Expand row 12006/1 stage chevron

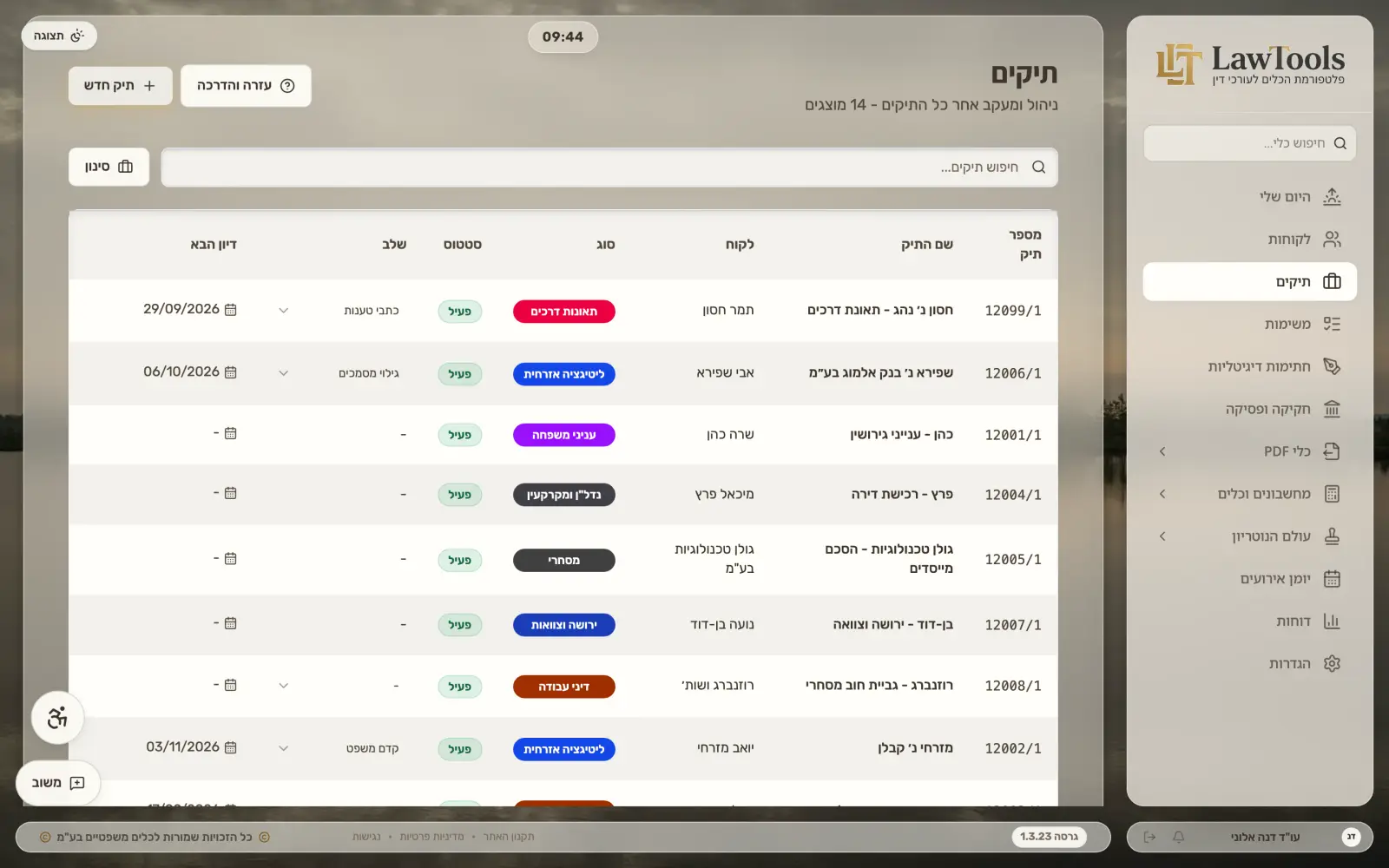283,373
